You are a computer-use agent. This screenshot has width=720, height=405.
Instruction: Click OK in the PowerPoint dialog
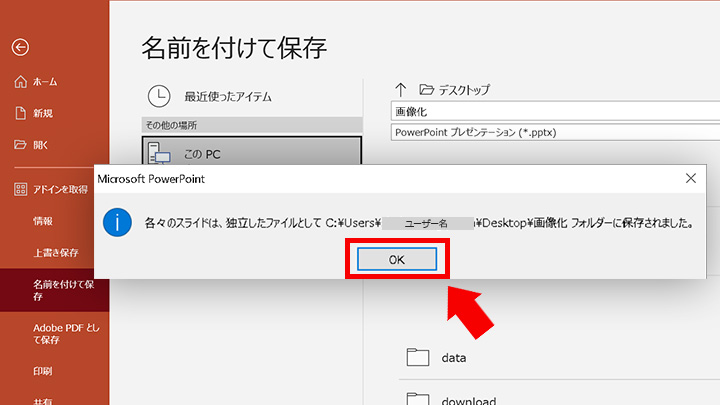[x=397, y=259]
